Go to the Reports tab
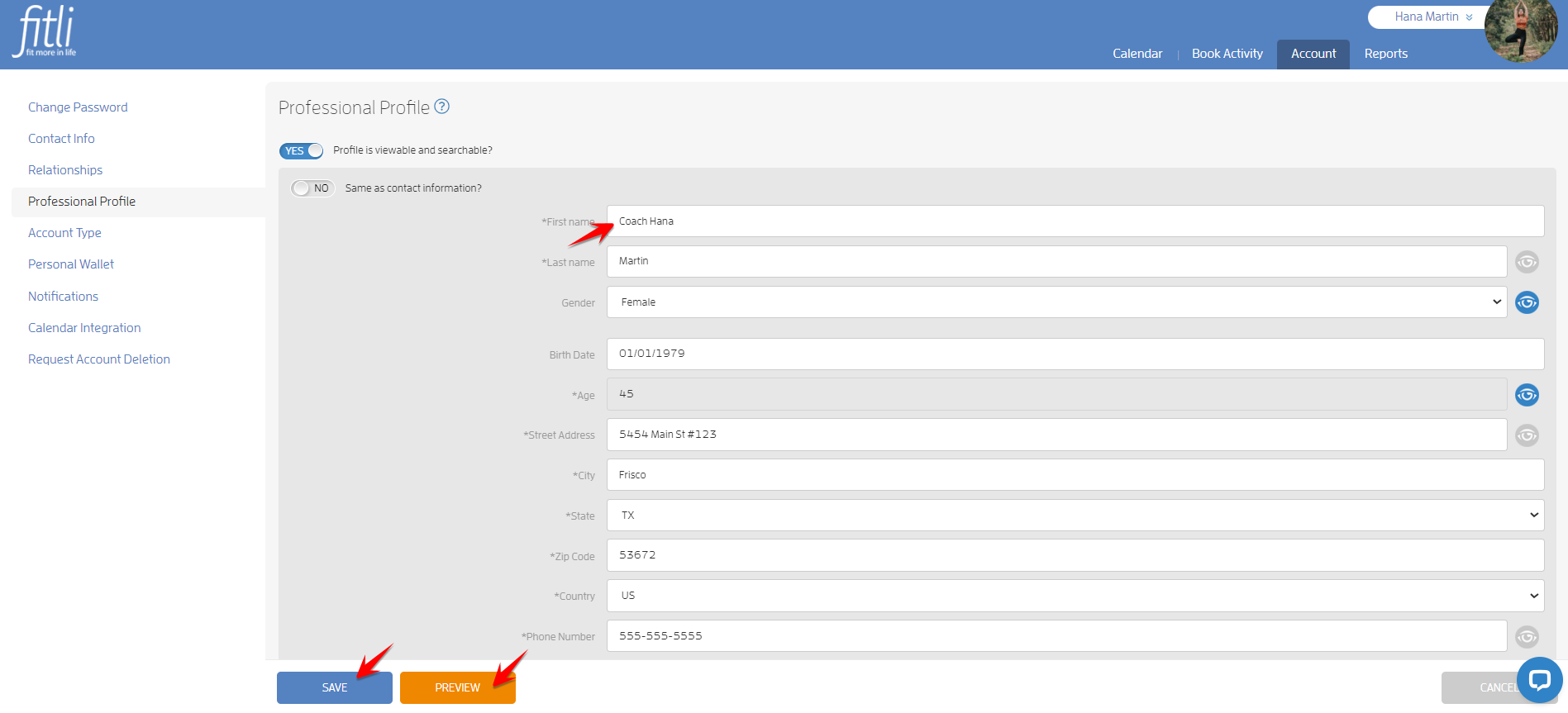This screenshot has height=713, width=1568. click(x=1386, y=54)
